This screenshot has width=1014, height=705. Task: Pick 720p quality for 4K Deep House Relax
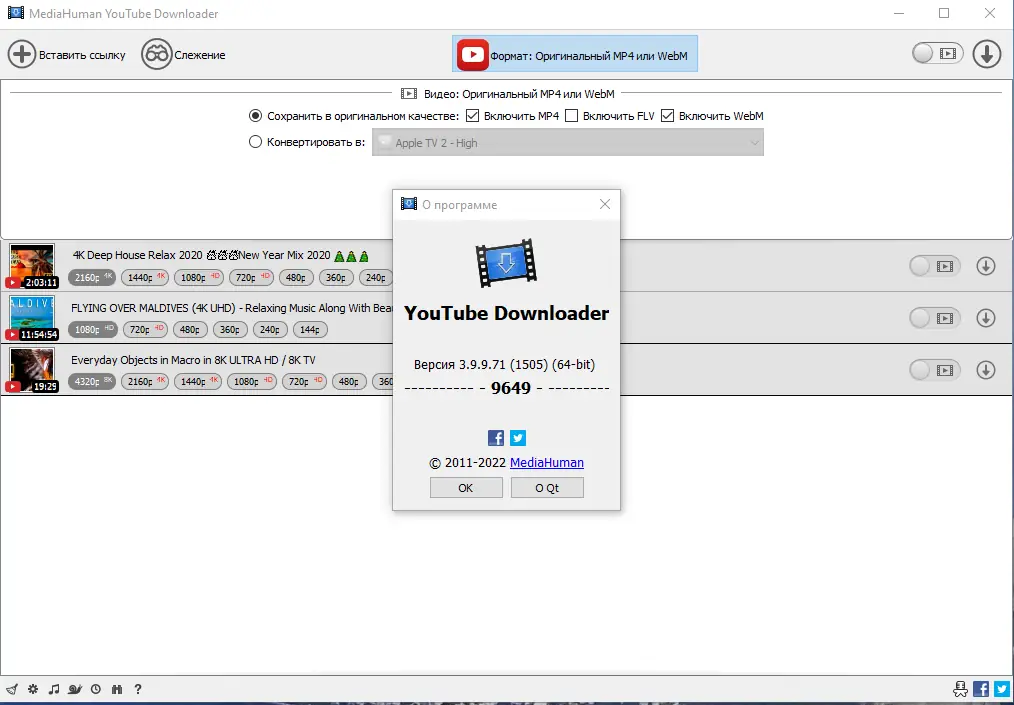pyautogui.click(x=251, y=277)
